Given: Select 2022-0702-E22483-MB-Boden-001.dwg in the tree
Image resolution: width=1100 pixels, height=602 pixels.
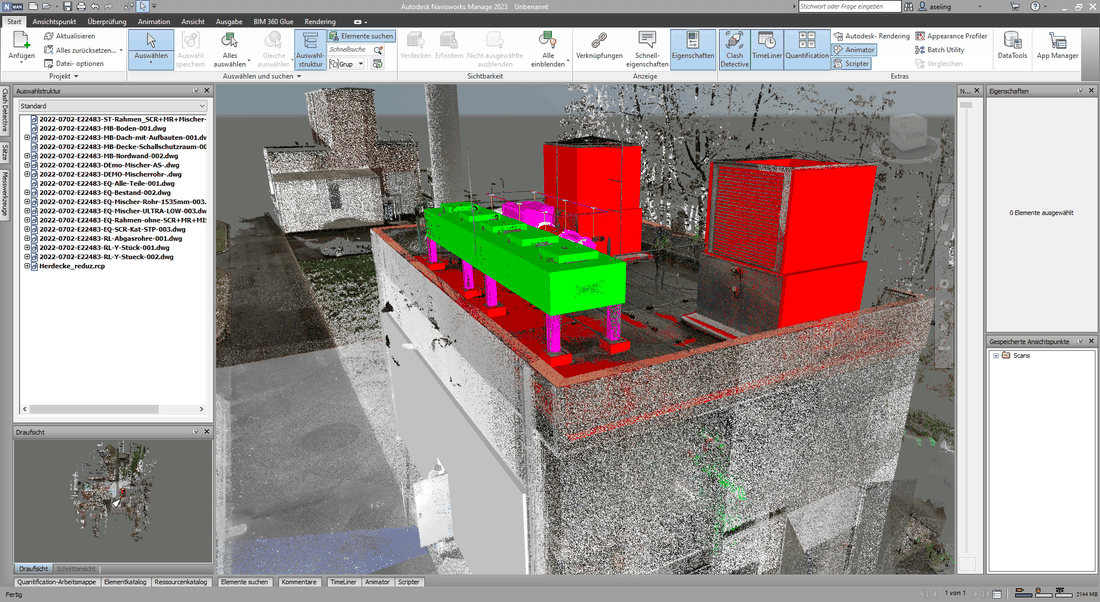Looking at the screenshot, I should click(102, 128).
